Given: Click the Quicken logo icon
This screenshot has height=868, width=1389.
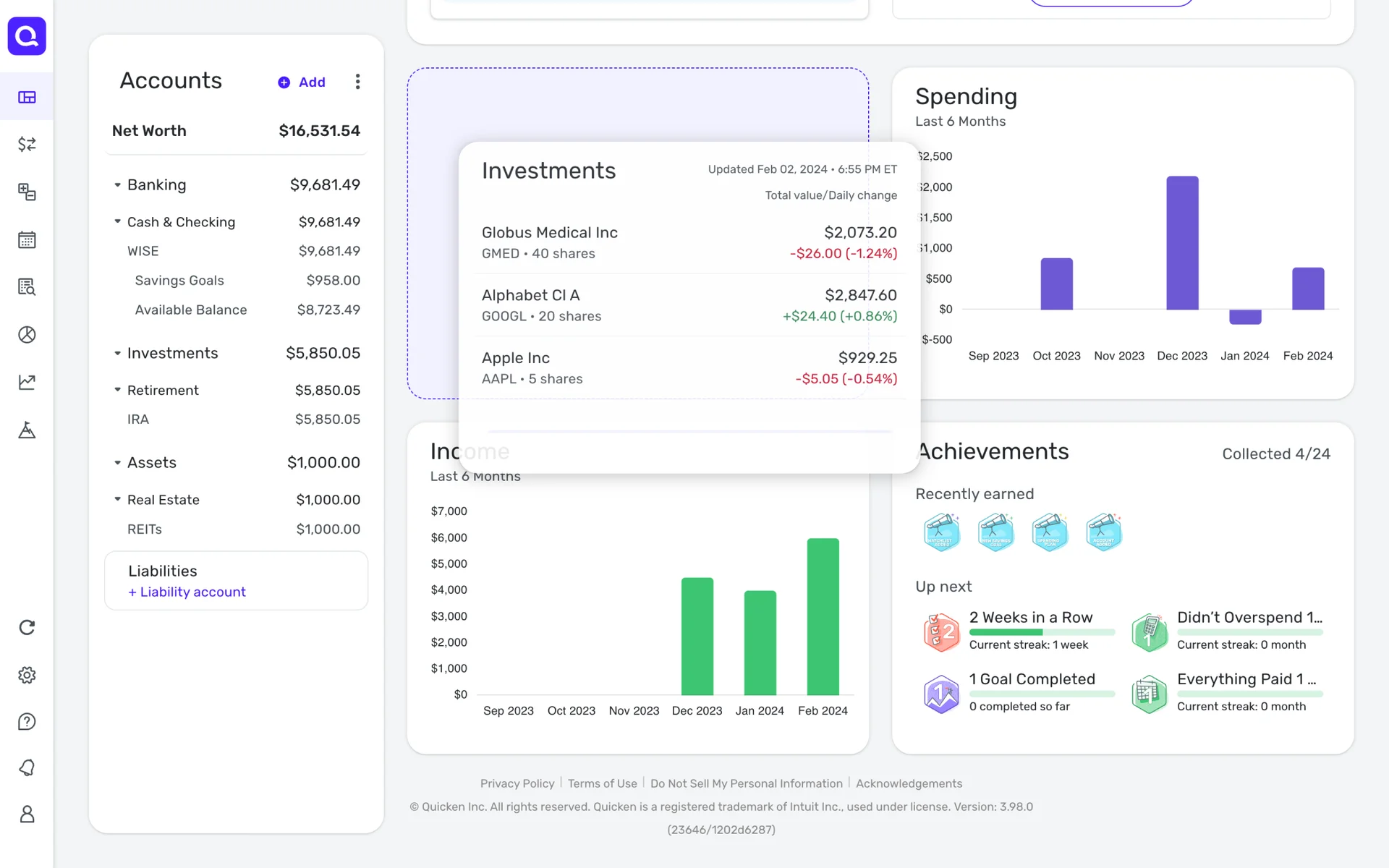Looking at the screenshot, I should tap(27, 36).
